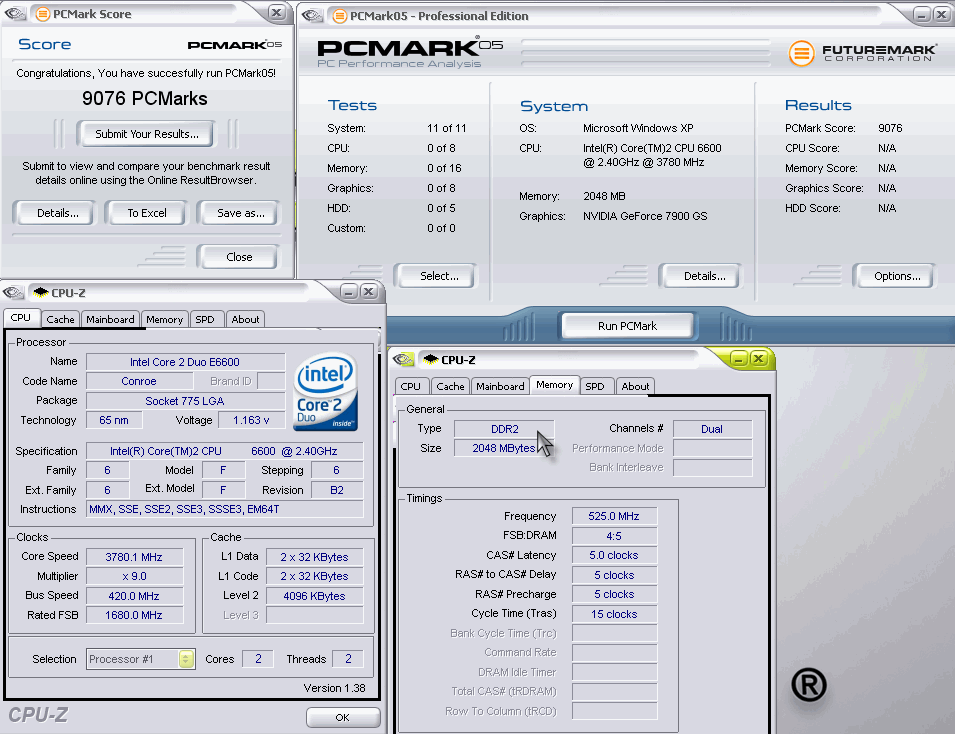
Task: Click the NVIDIA eye icon in PCMark05 Professional title bar
Action: [312, 15]
